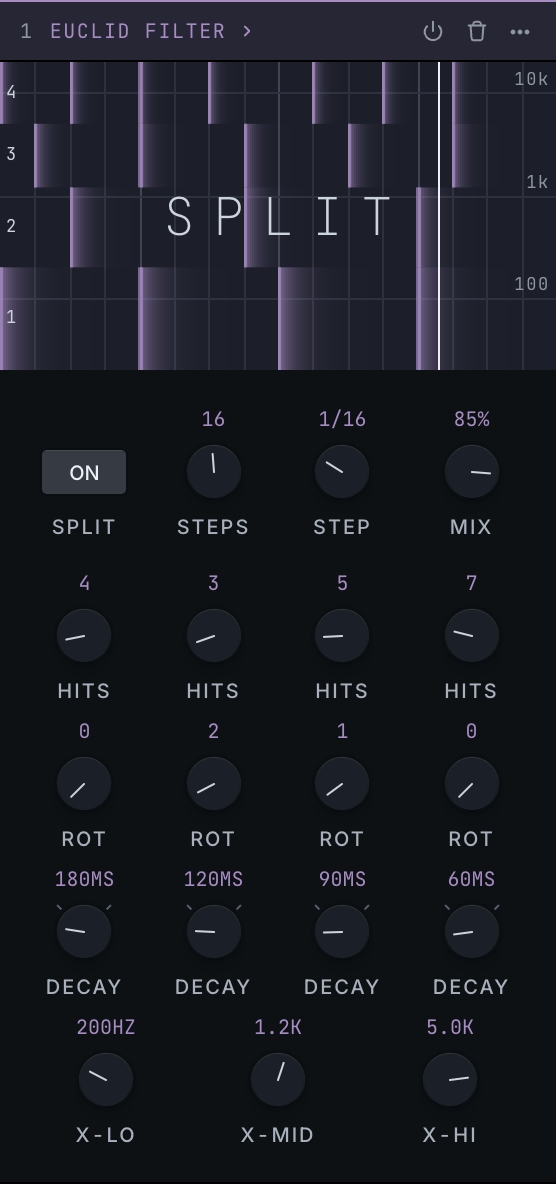Select the 60MS decay value

coord(471,880)
